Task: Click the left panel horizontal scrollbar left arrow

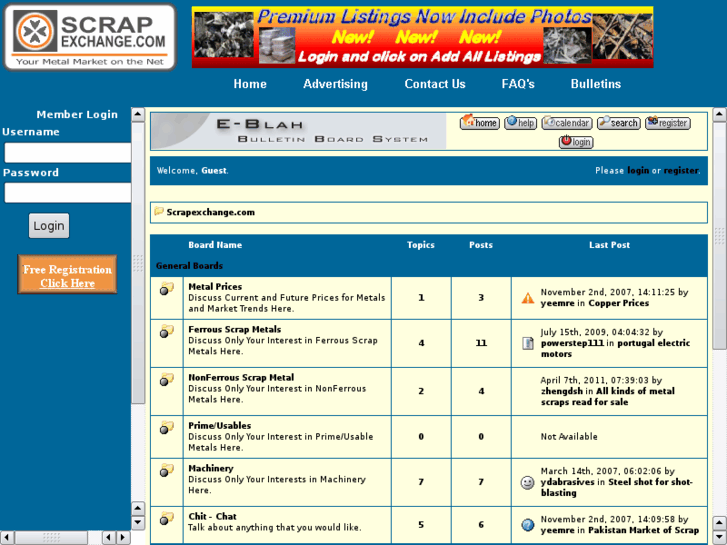Action: point(7,538)
